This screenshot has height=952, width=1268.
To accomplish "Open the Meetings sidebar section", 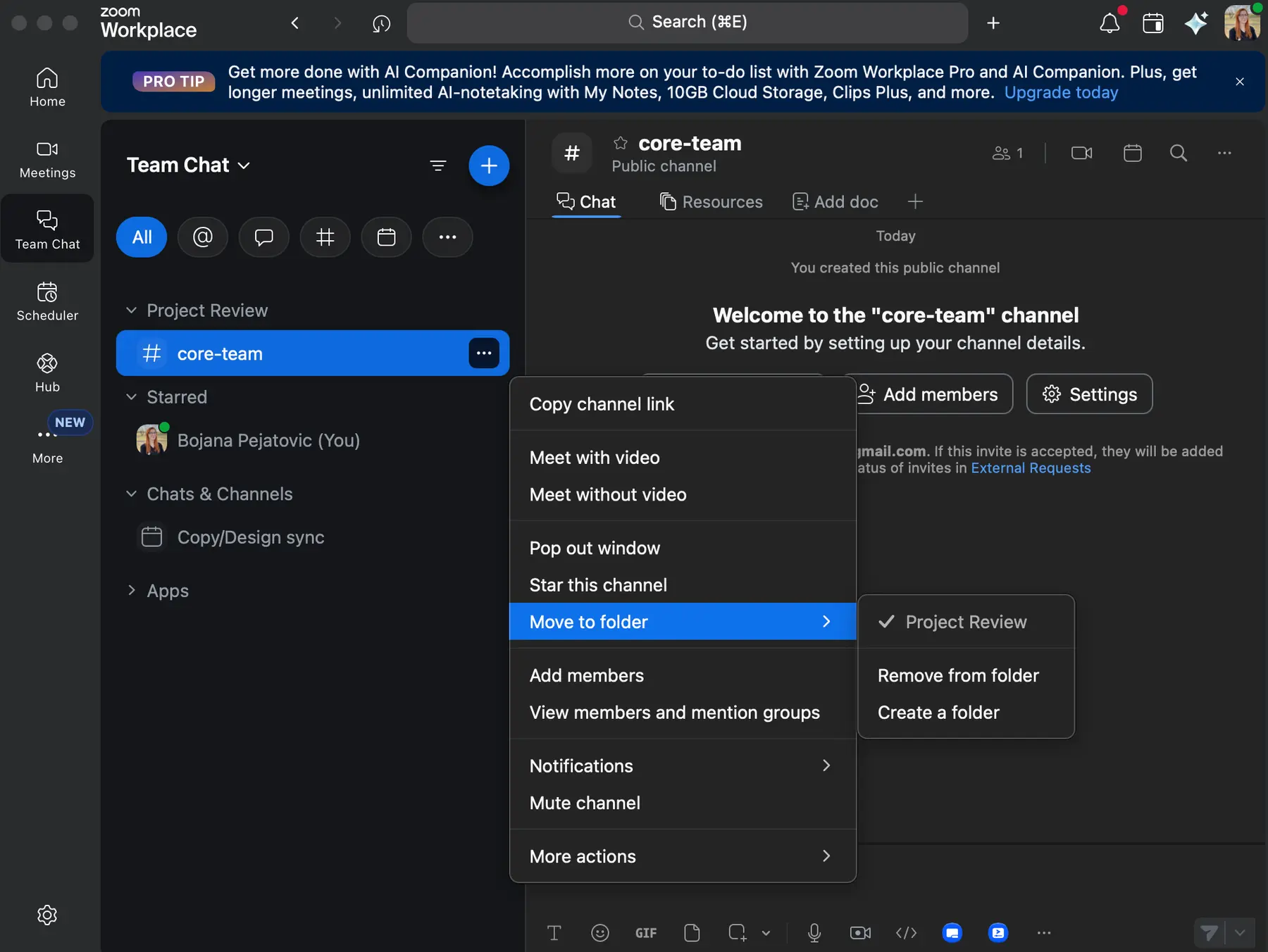I will coord(47,159).
